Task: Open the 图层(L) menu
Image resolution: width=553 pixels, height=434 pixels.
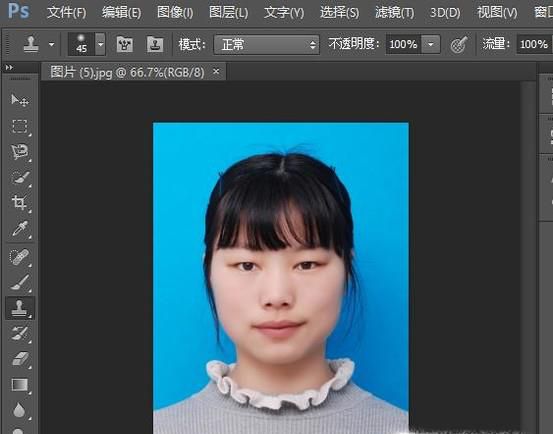Action: pos(229,13)
